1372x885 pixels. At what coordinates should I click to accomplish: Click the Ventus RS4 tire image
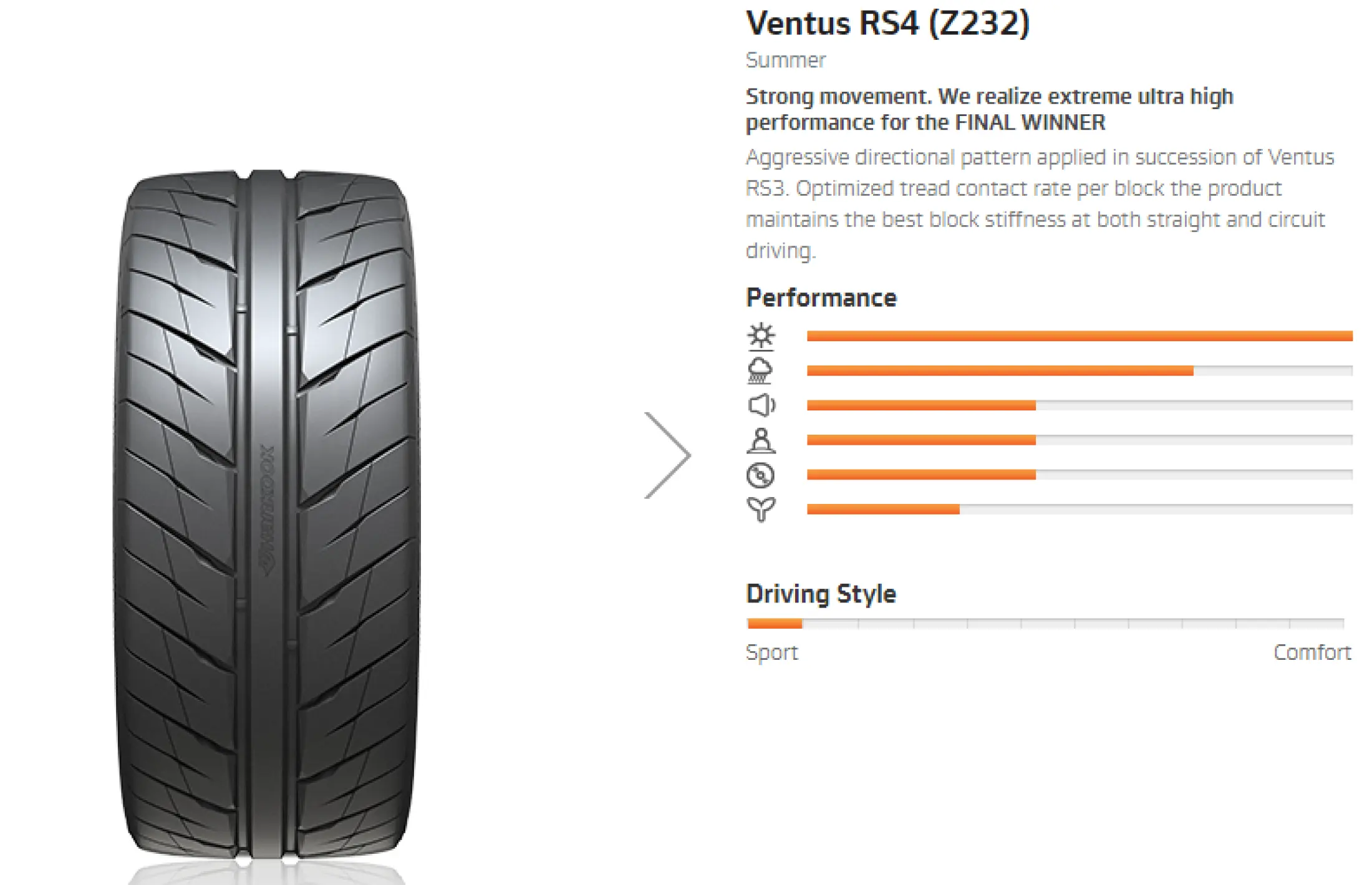click(x=267, y=518)
